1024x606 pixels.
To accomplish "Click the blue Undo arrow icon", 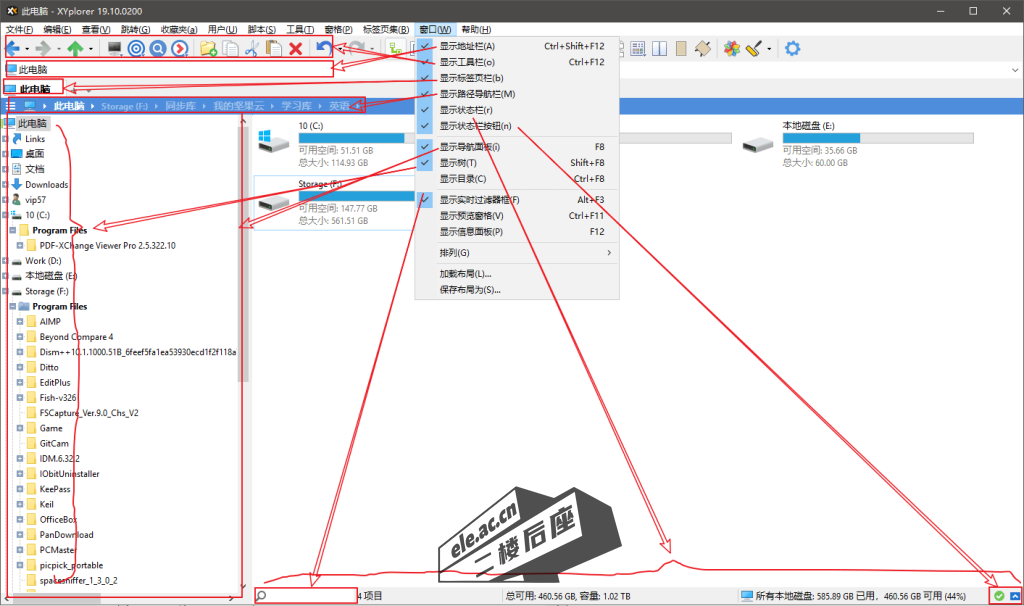I will 323,47.
